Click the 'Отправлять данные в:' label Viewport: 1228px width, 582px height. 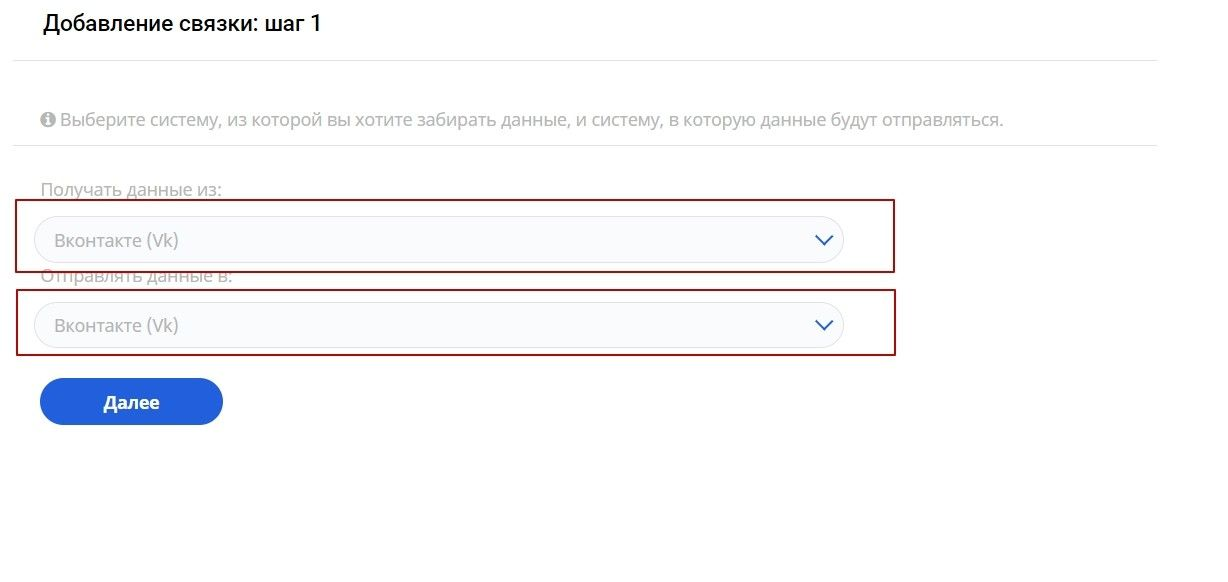tap(136, 277)
